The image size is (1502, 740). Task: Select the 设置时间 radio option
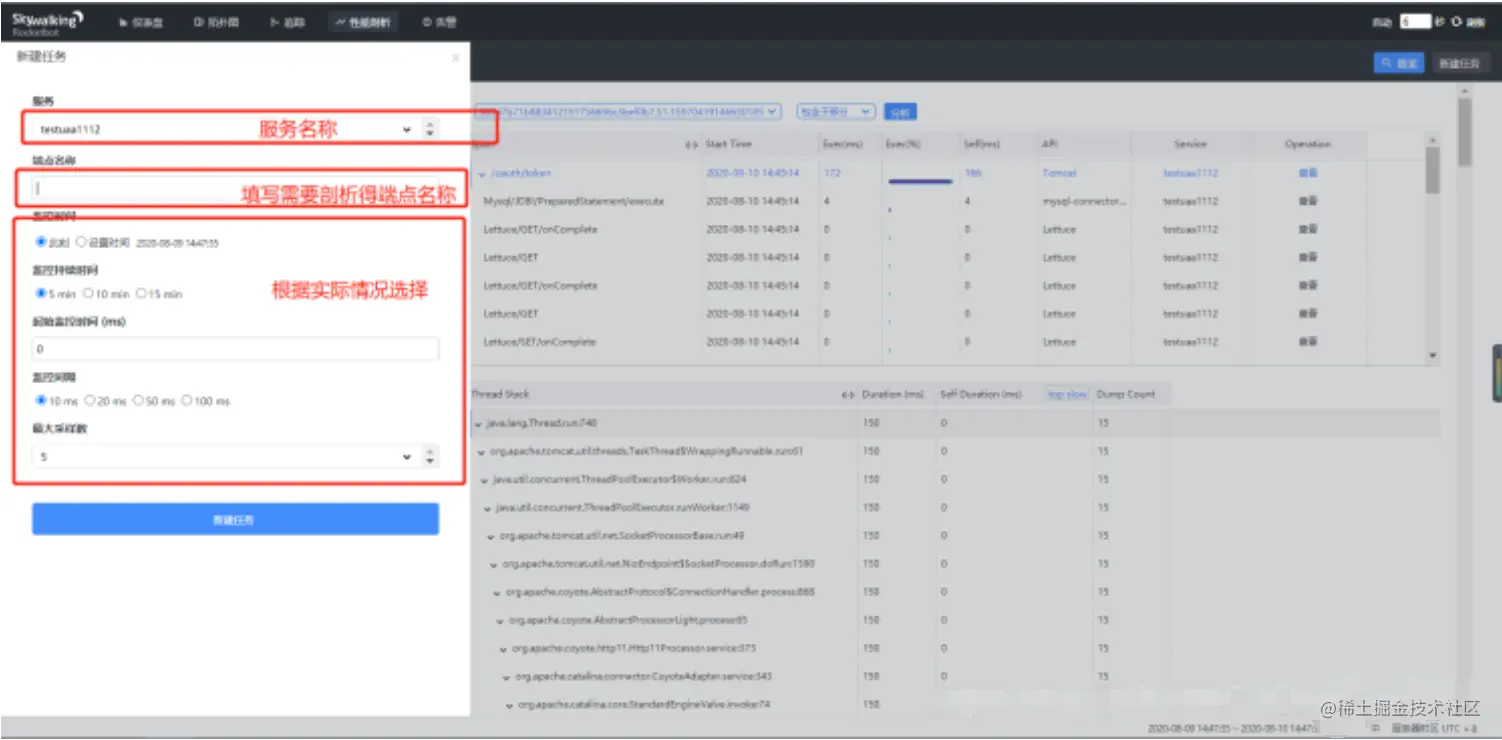pos(81,242)
